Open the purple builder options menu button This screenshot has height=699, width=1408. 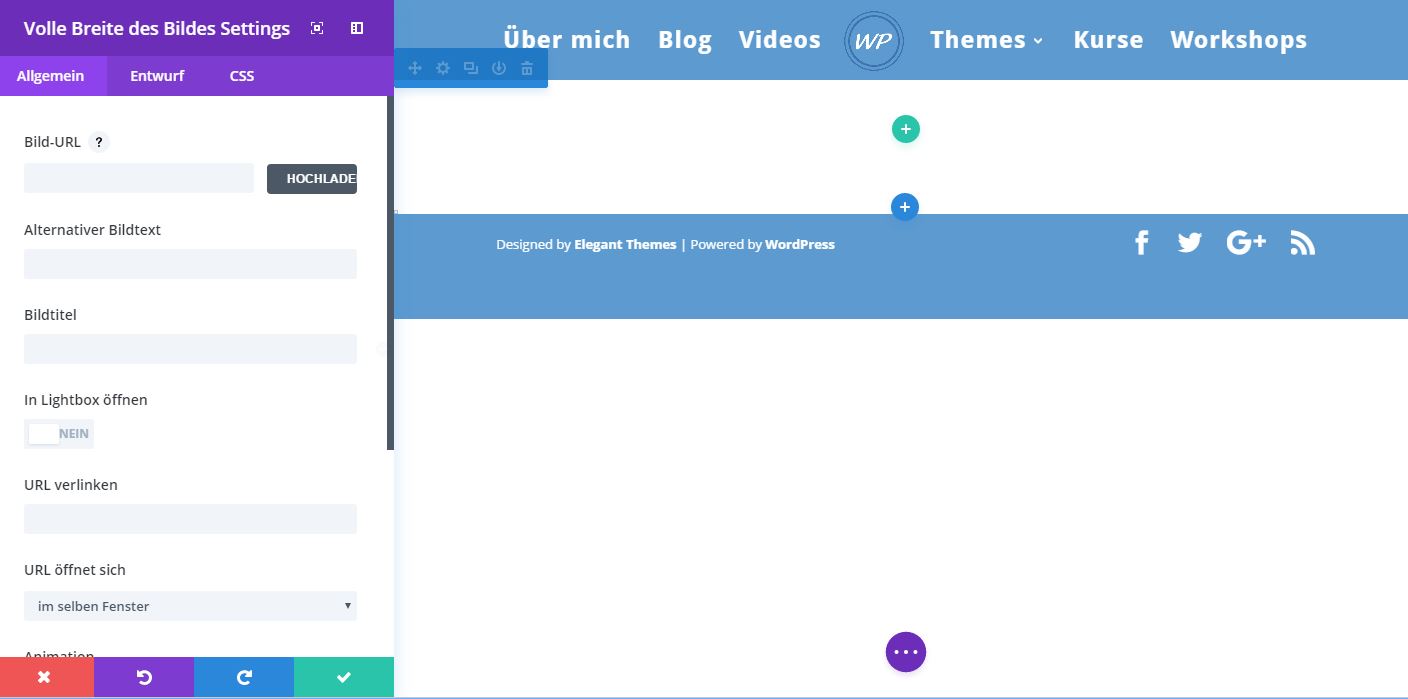coord(905,652)
